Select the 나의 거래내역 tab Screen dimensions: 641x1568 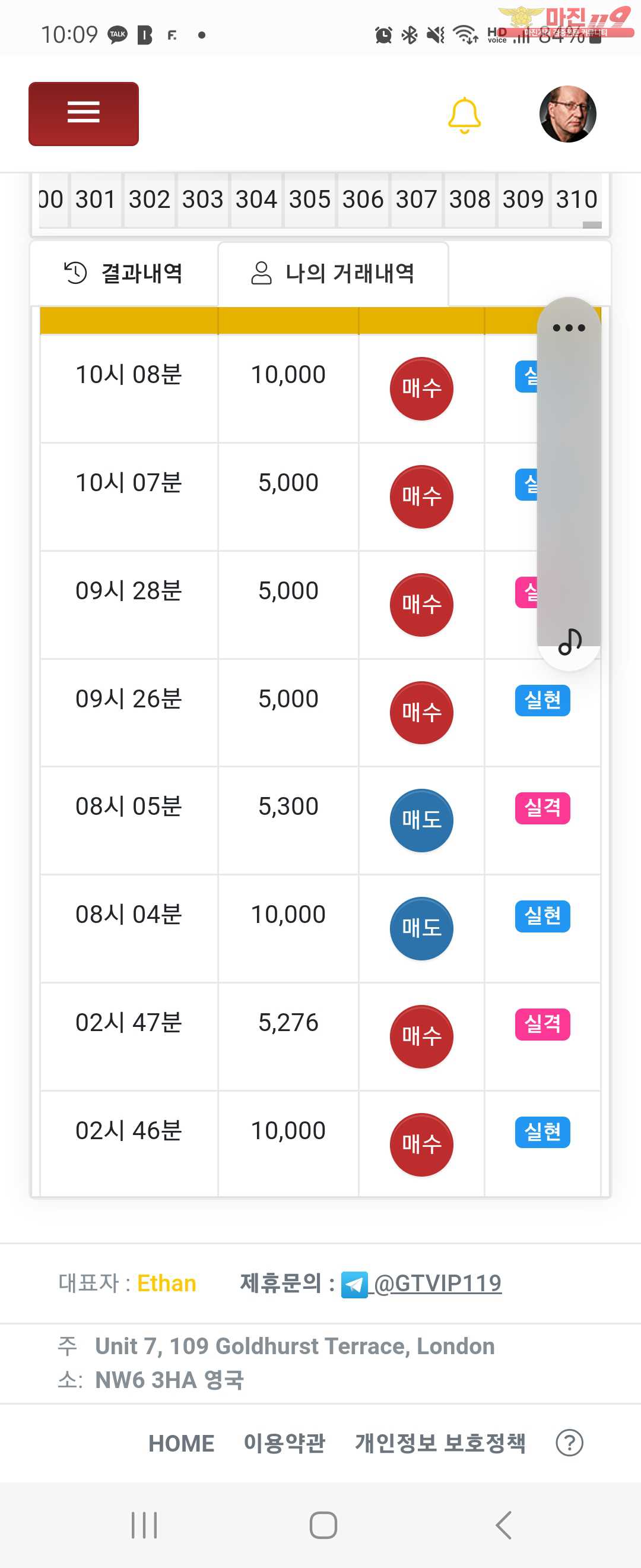click(x=334, y=273)
